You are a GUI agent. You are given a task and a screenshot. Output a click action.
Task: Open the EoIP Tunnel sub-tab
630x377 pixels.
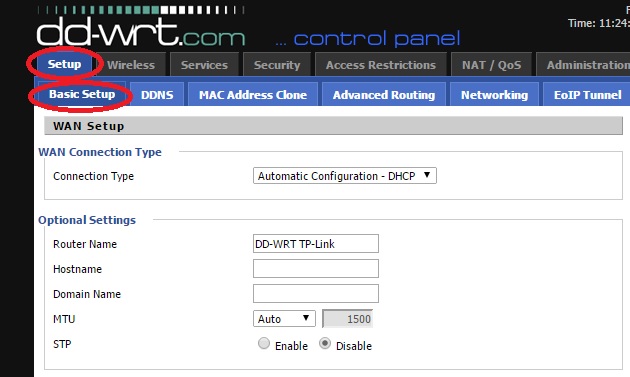pos(587,95)
